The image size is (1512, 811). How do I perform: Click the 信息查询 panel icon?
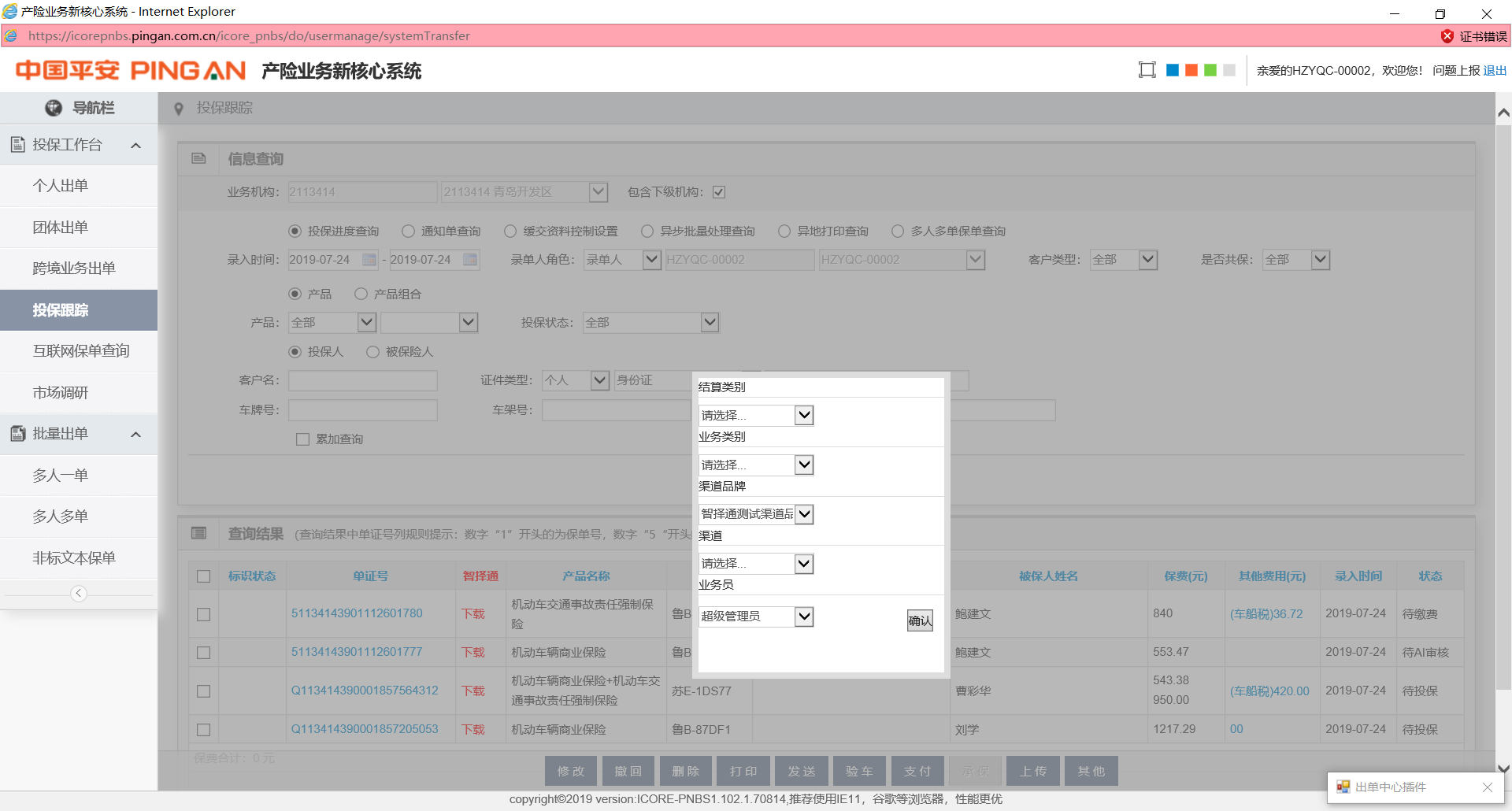(x=199, y=159)
